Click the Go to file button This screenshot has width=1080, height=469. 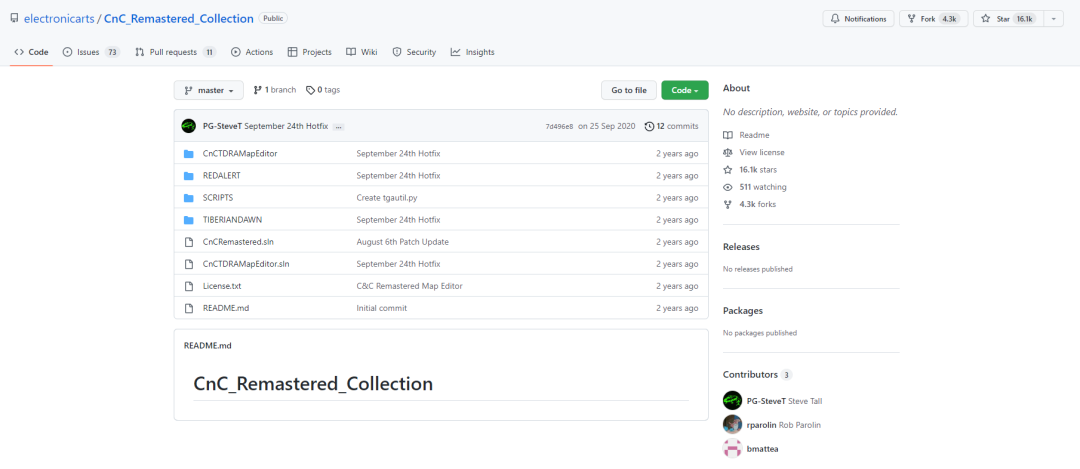(629, 90)
